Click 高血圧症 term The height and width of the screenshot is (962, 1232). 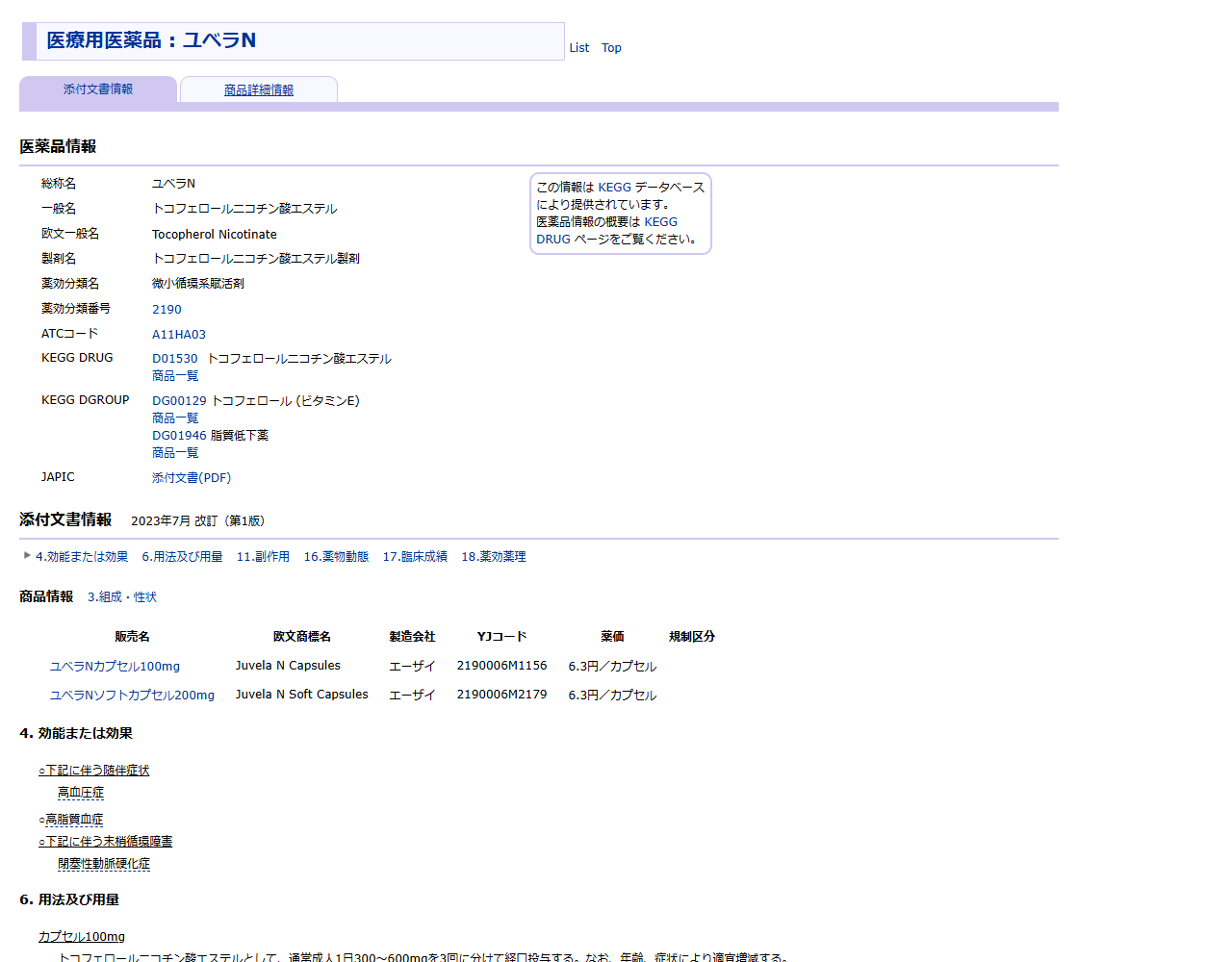[81, 793]
